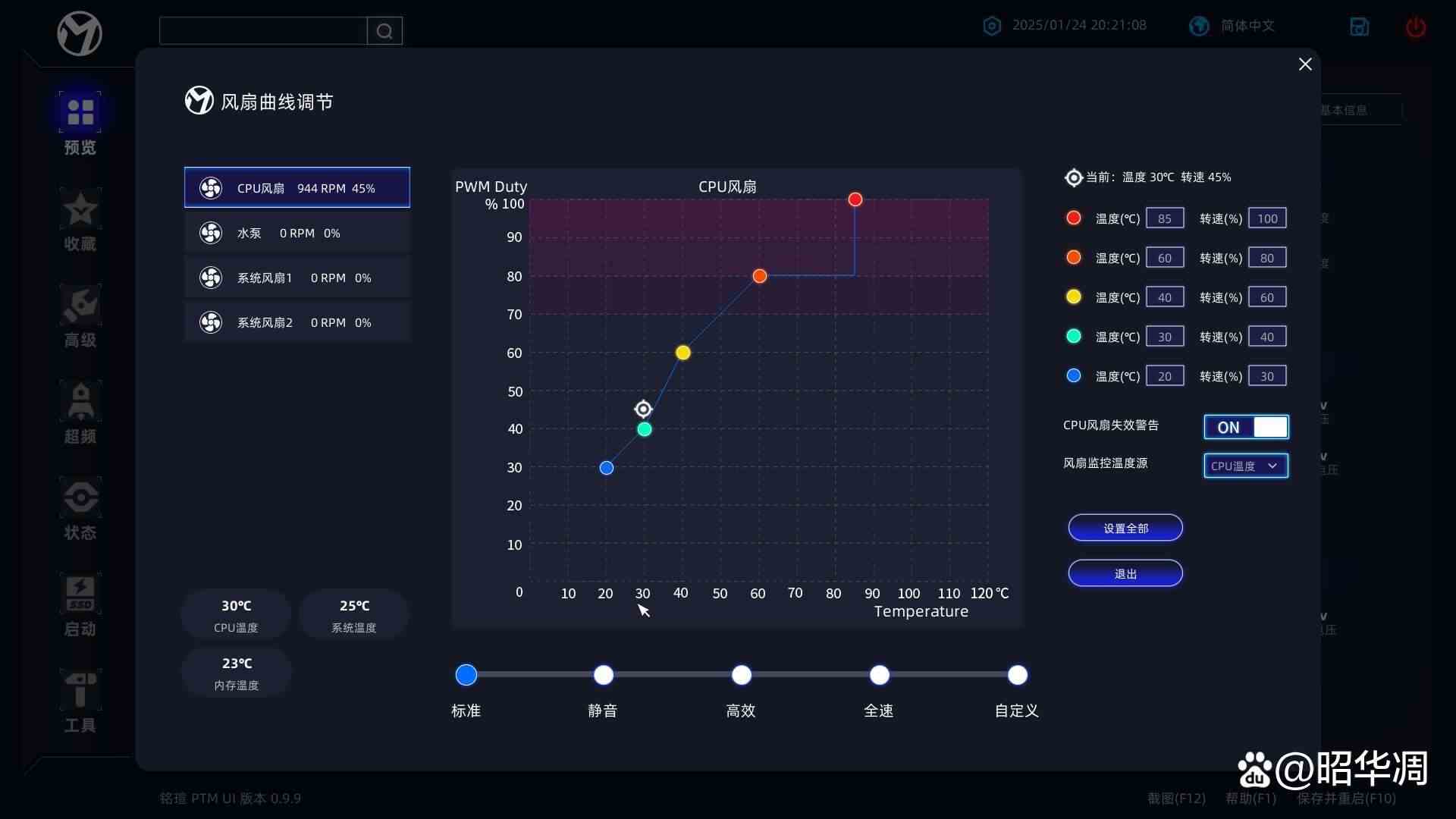Select the 静音 fan profile radio

(x=604, y=675)
